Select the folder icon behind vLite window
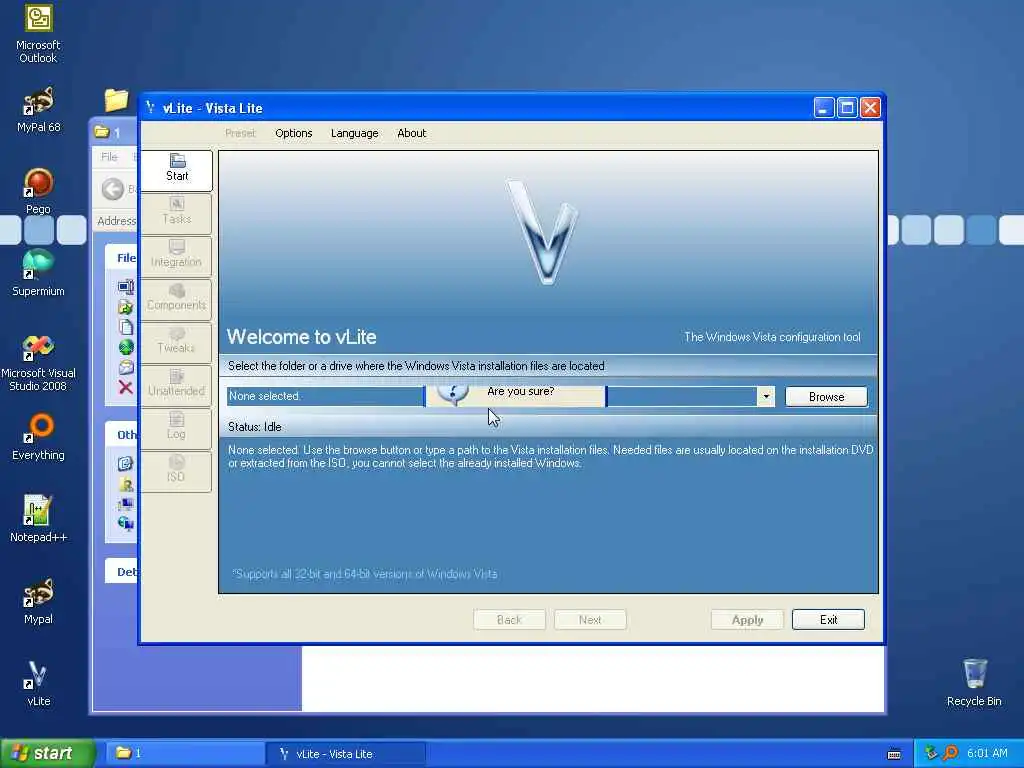Viewport: 1024px width, 768px height. pyautogui.click(x=117, y=100)
